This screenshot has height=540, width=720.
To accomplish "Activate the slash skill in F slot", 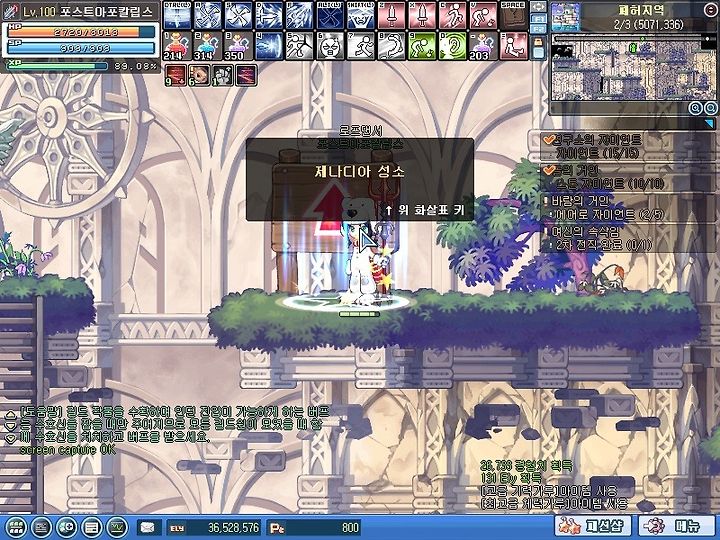I will pyautogui.click(x=299, y=15).
